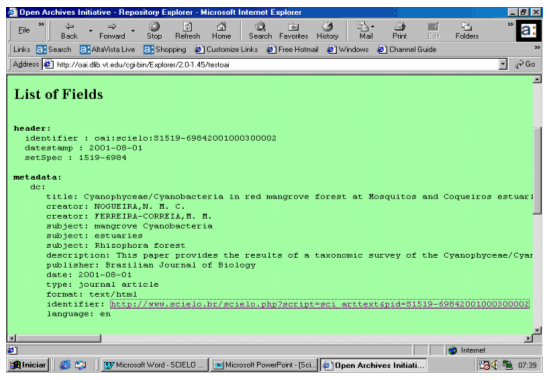Select the Open Archives Initiati... taskbar button

pos(374,365)
